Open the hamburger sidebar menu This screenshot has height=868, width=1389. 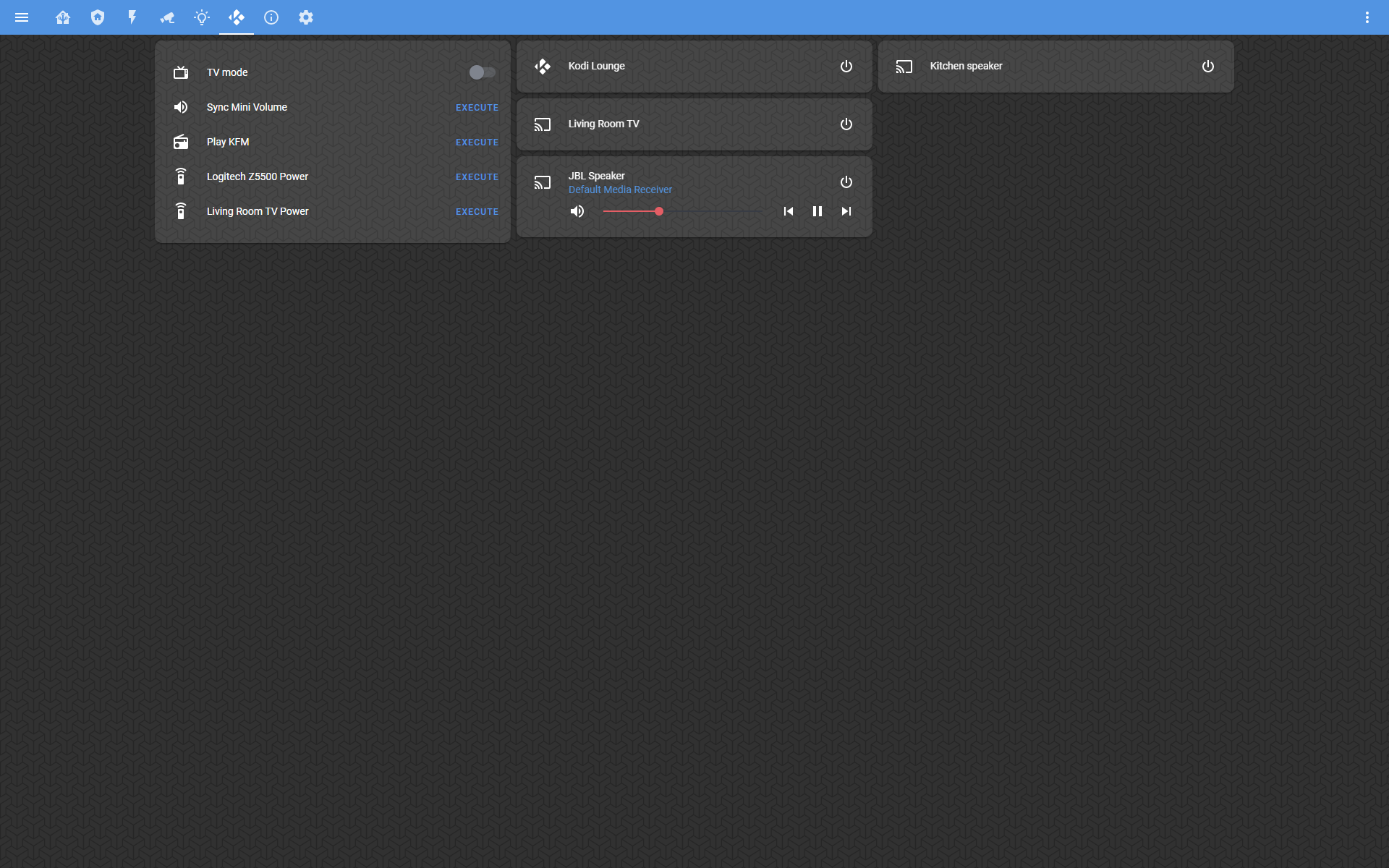22,17
